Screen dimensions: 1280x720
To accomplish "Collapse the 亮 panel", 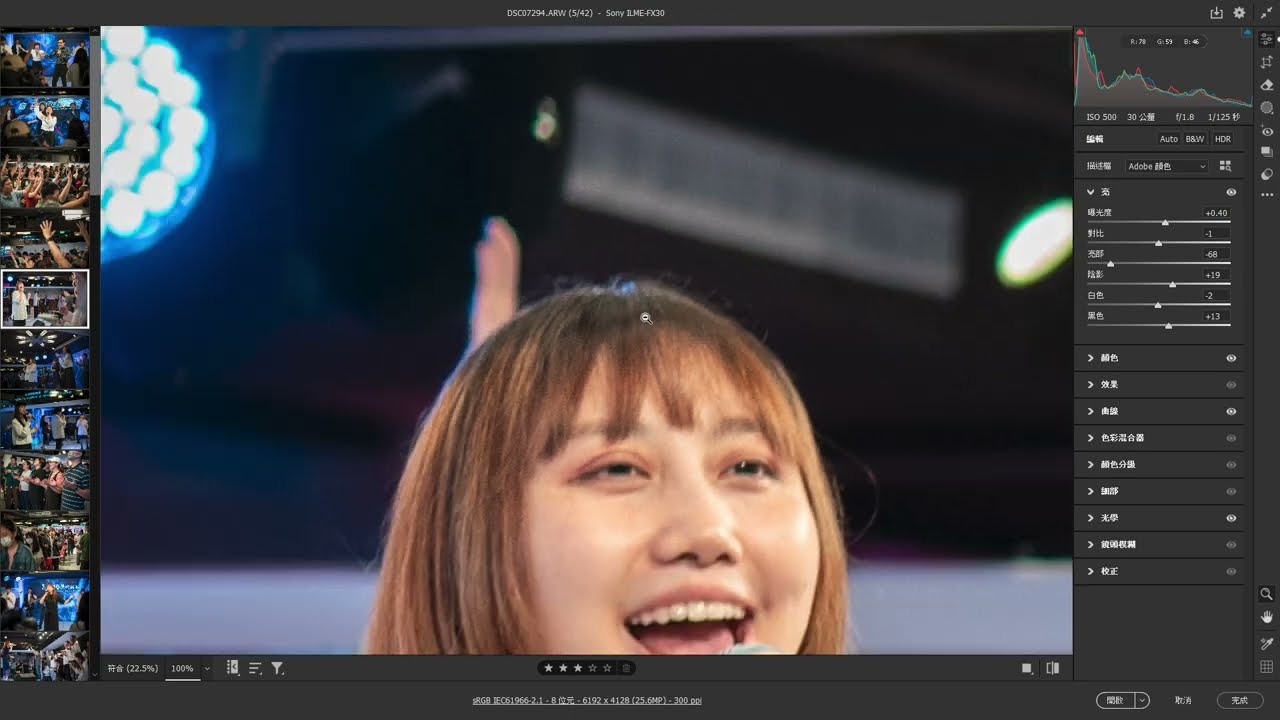I will tap(1091, 192).
